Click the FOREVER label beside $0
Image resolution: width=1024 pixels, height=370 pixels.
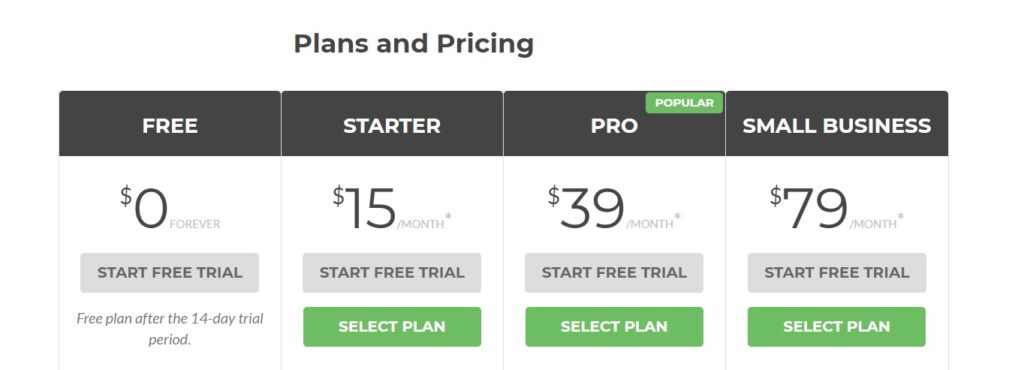pyautogui.click(x=195, y=224)
